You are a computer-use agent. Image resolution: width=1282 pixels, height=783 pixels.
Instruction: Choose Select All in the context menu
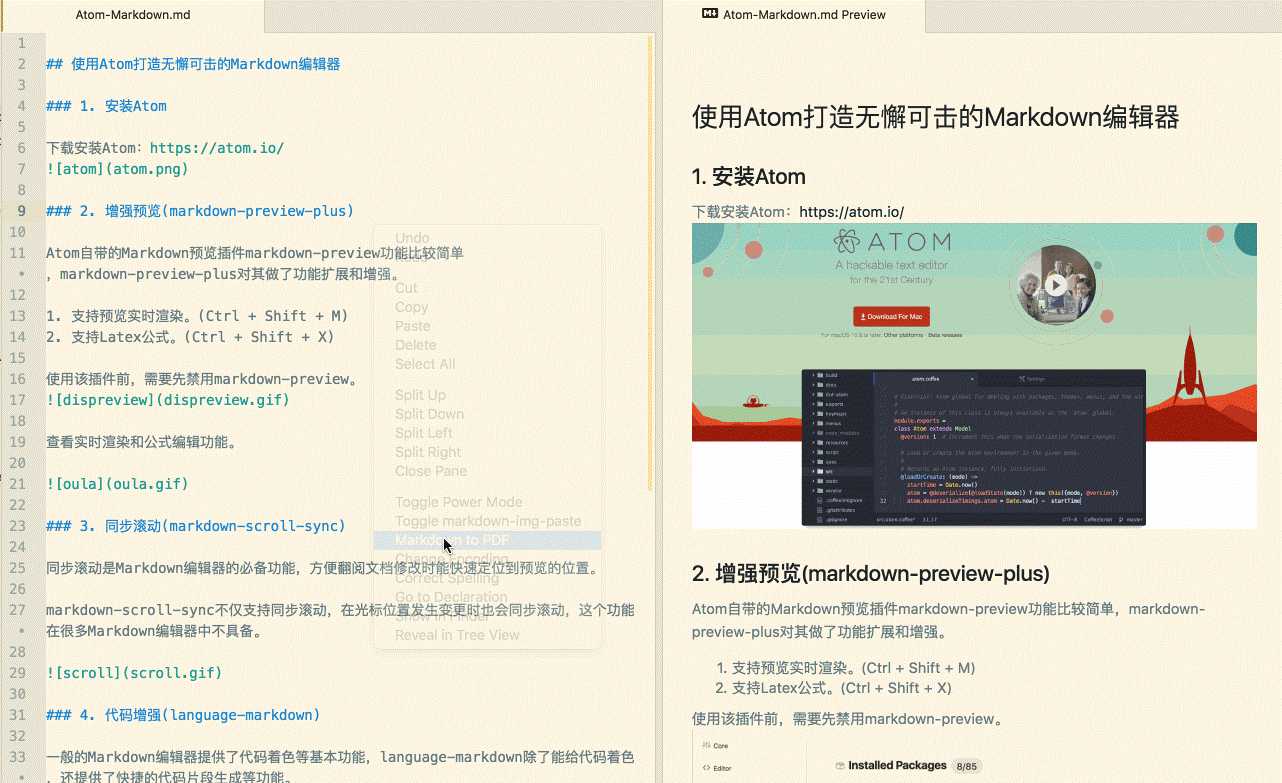point(425,364)
